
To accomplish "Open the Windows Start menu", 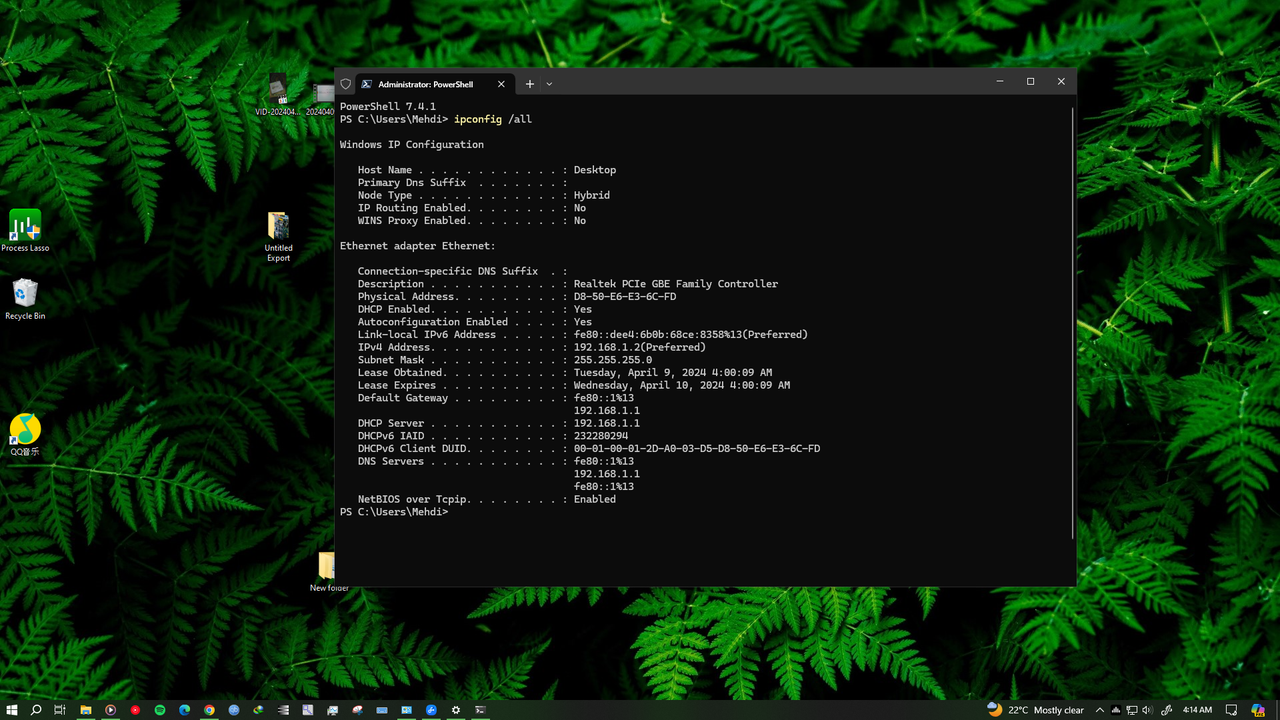I will [x=11, y=710].
